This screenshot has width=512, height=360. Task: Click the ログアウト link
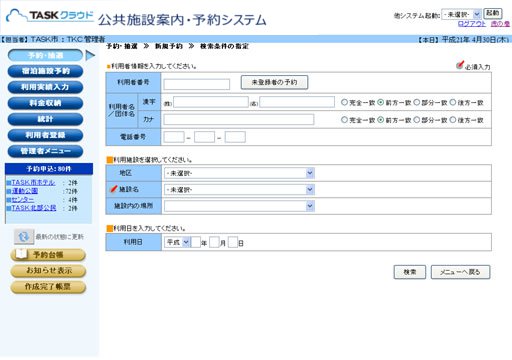(472, 24)
